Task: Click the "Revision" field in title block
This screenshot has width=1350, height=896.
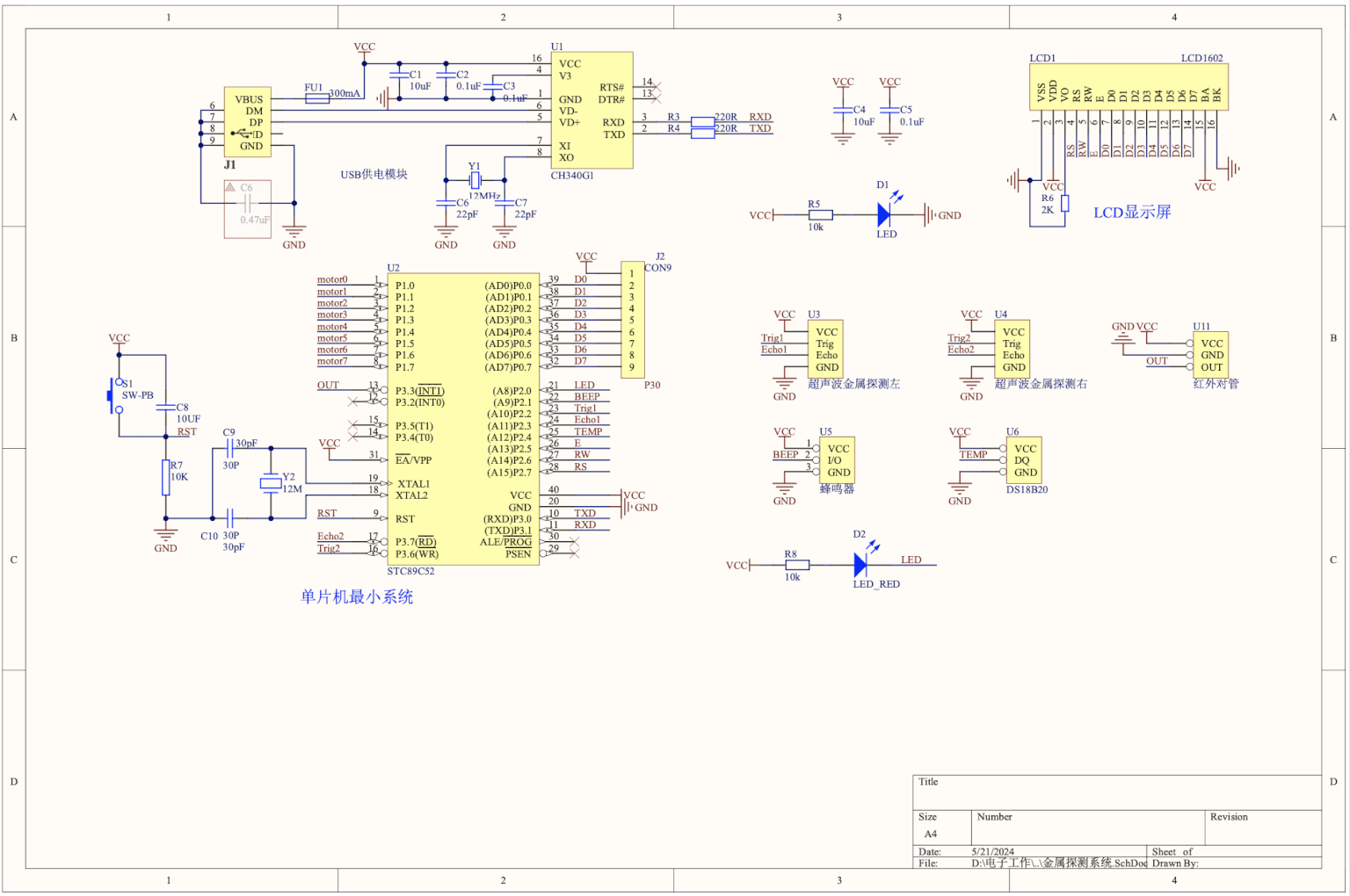Action: [x=1263, y=827]
